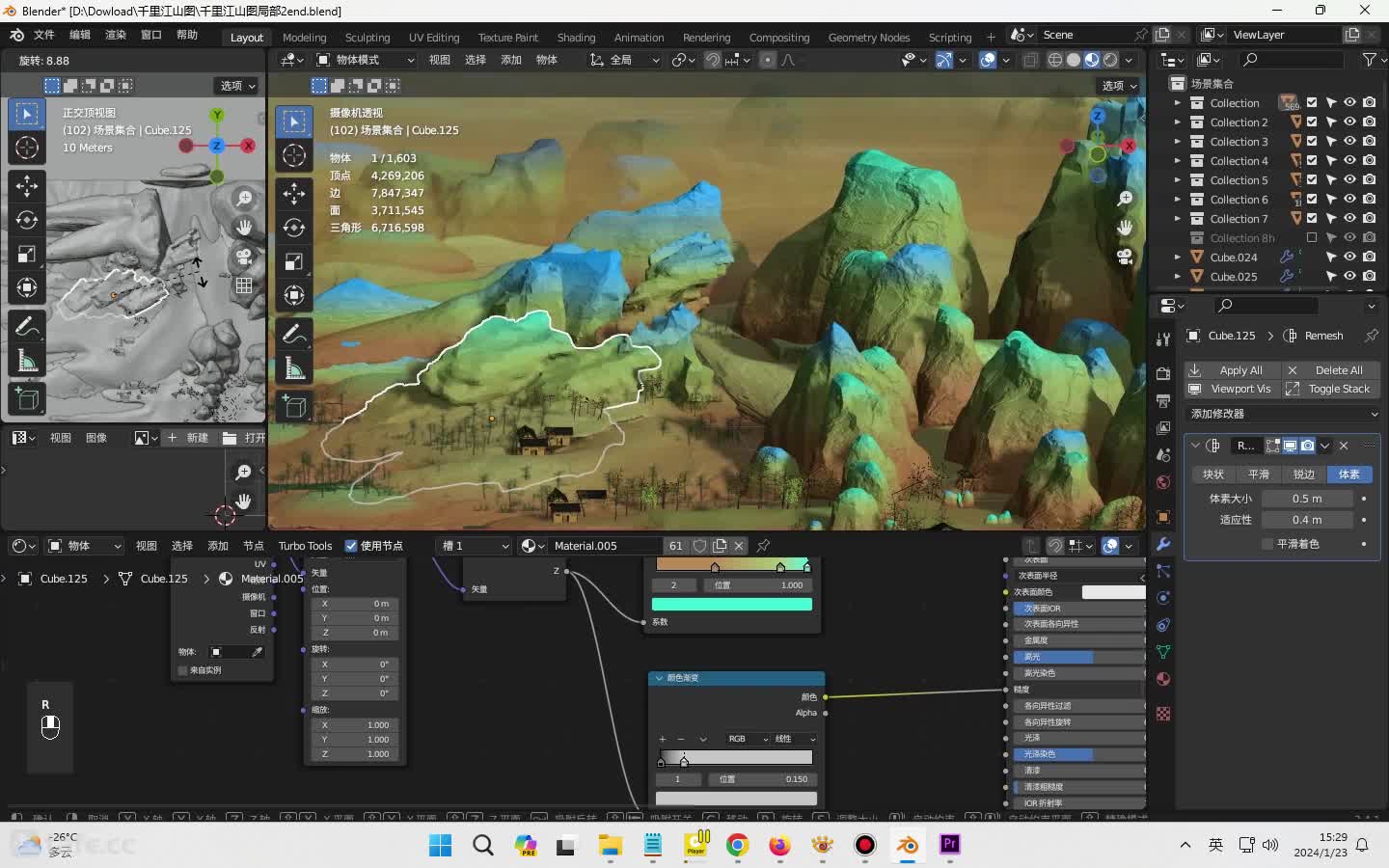
Task: Click the Toggle Stack button
Action: (x=1331, y=389)
